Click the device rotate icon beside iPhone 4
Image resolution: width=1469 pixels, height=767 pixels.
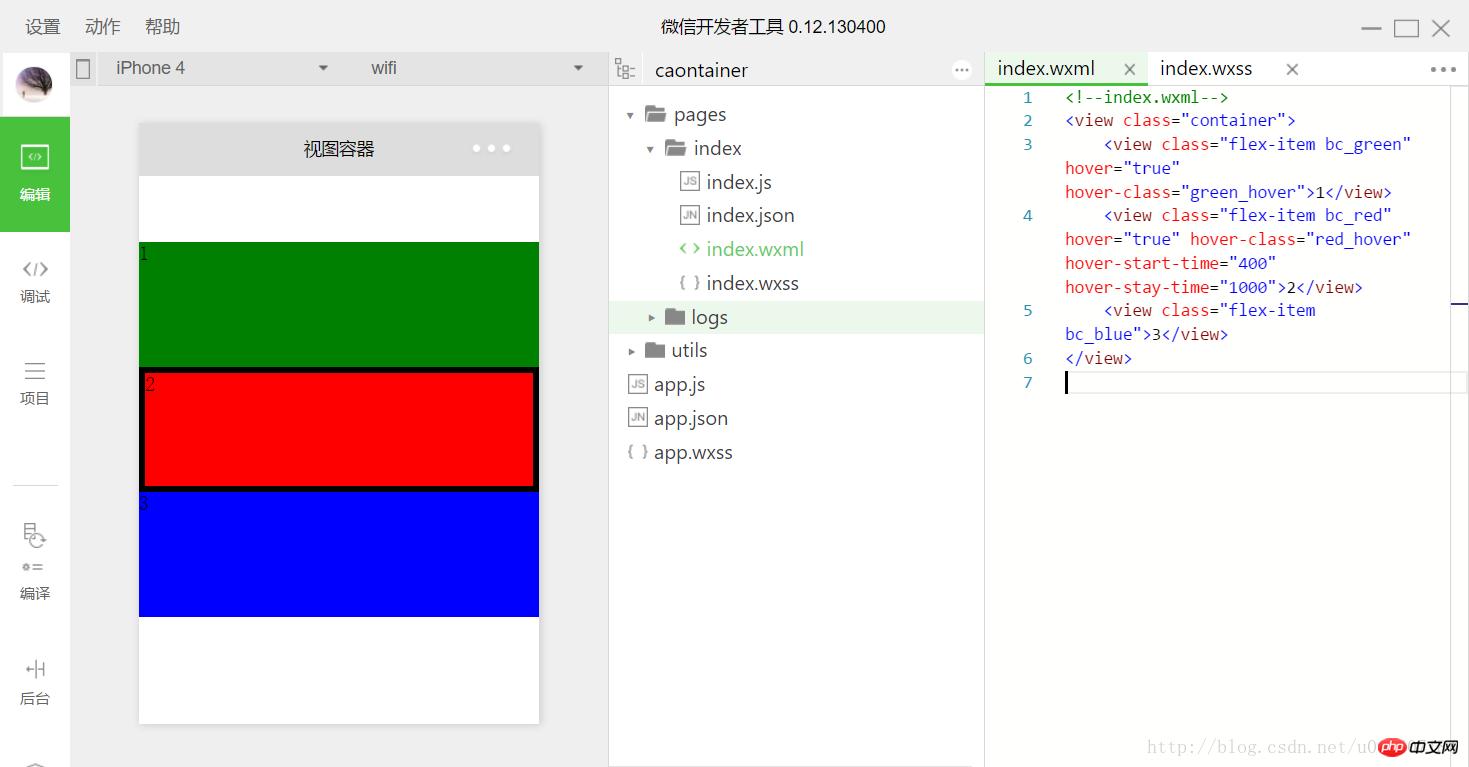click(83, 68)
